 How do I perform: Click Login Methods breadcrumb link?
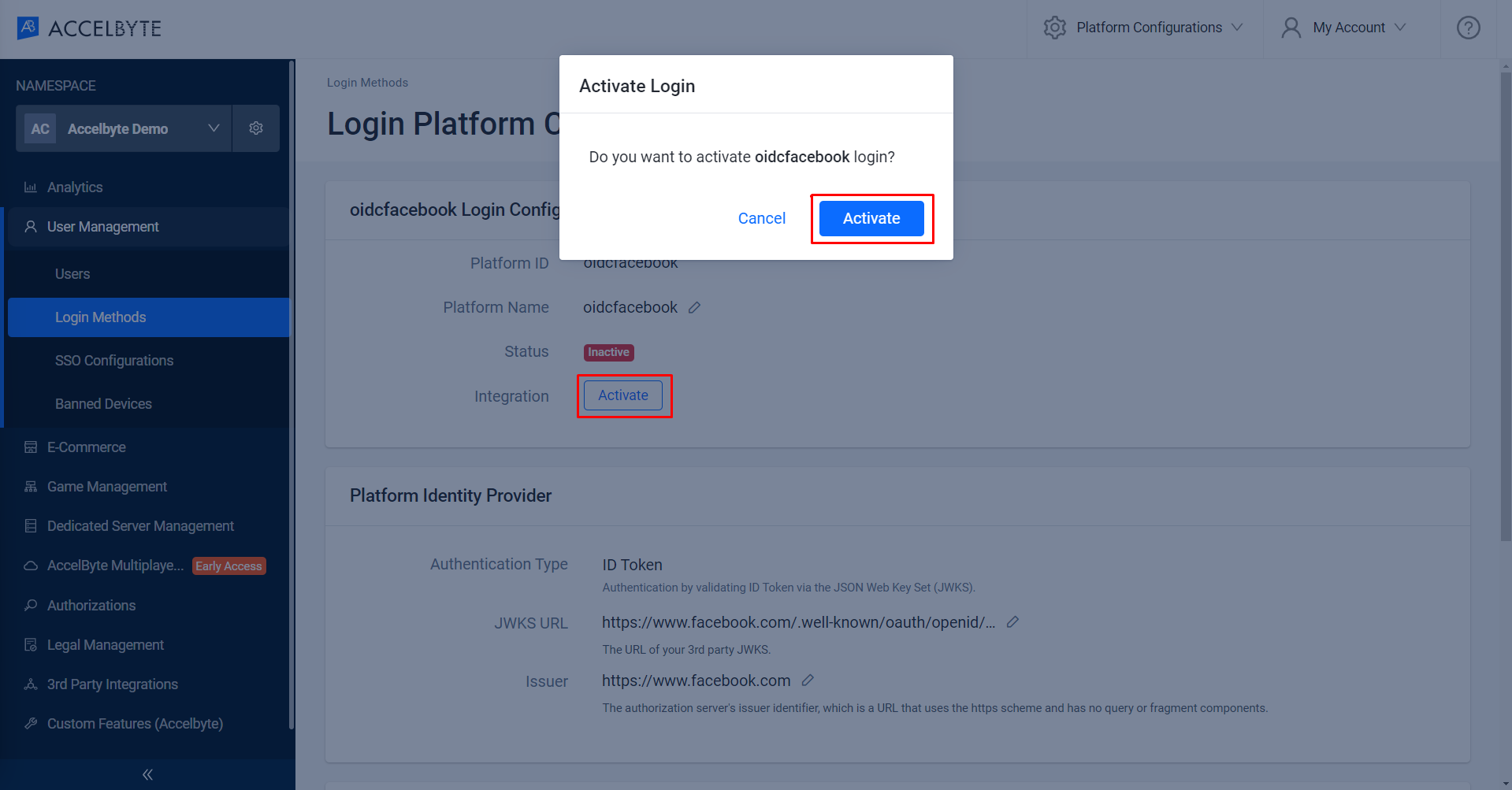tap(367, 83)
